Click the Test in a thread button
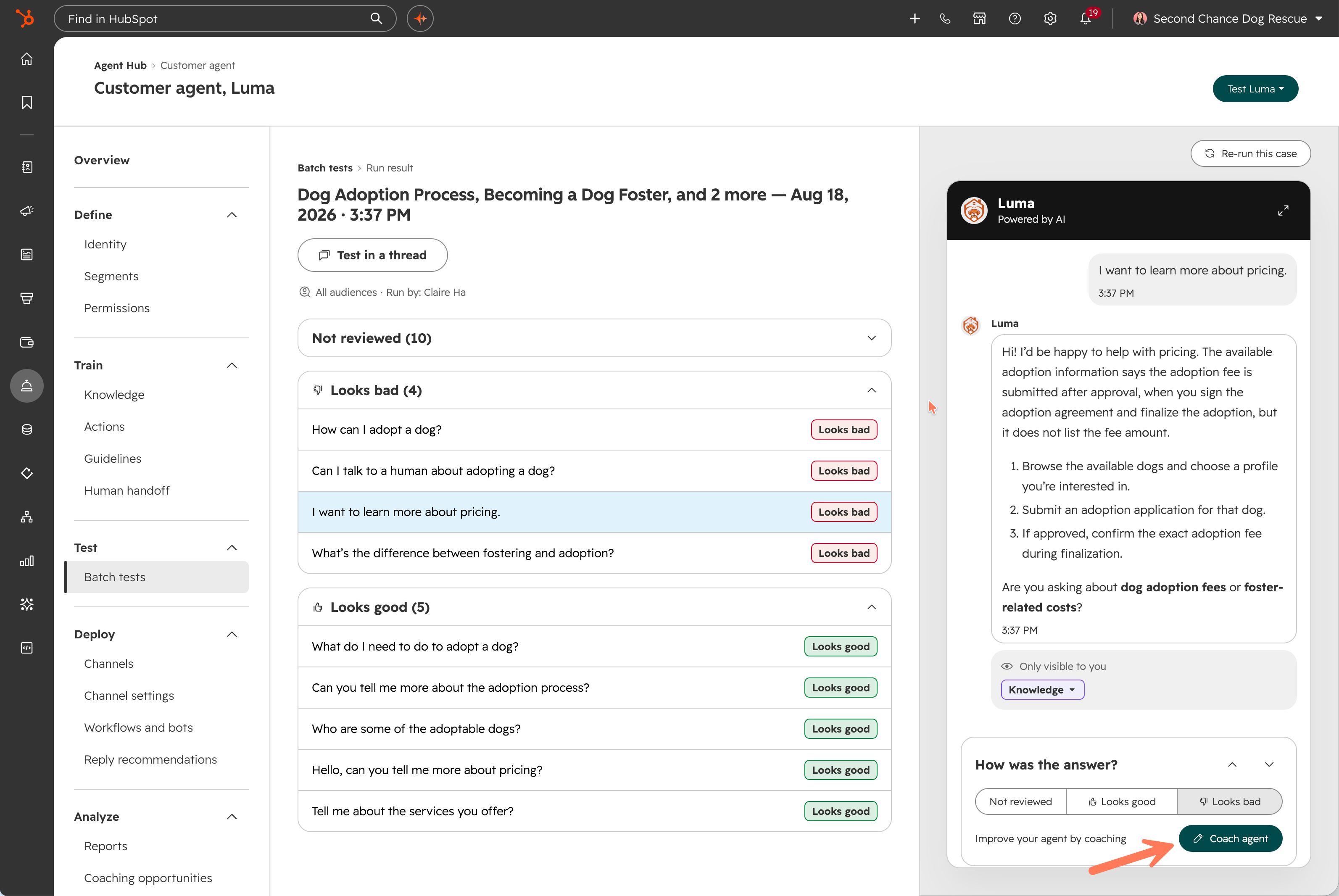Image resolution: width=1339 pixels, height=896 pixels. 373,255
